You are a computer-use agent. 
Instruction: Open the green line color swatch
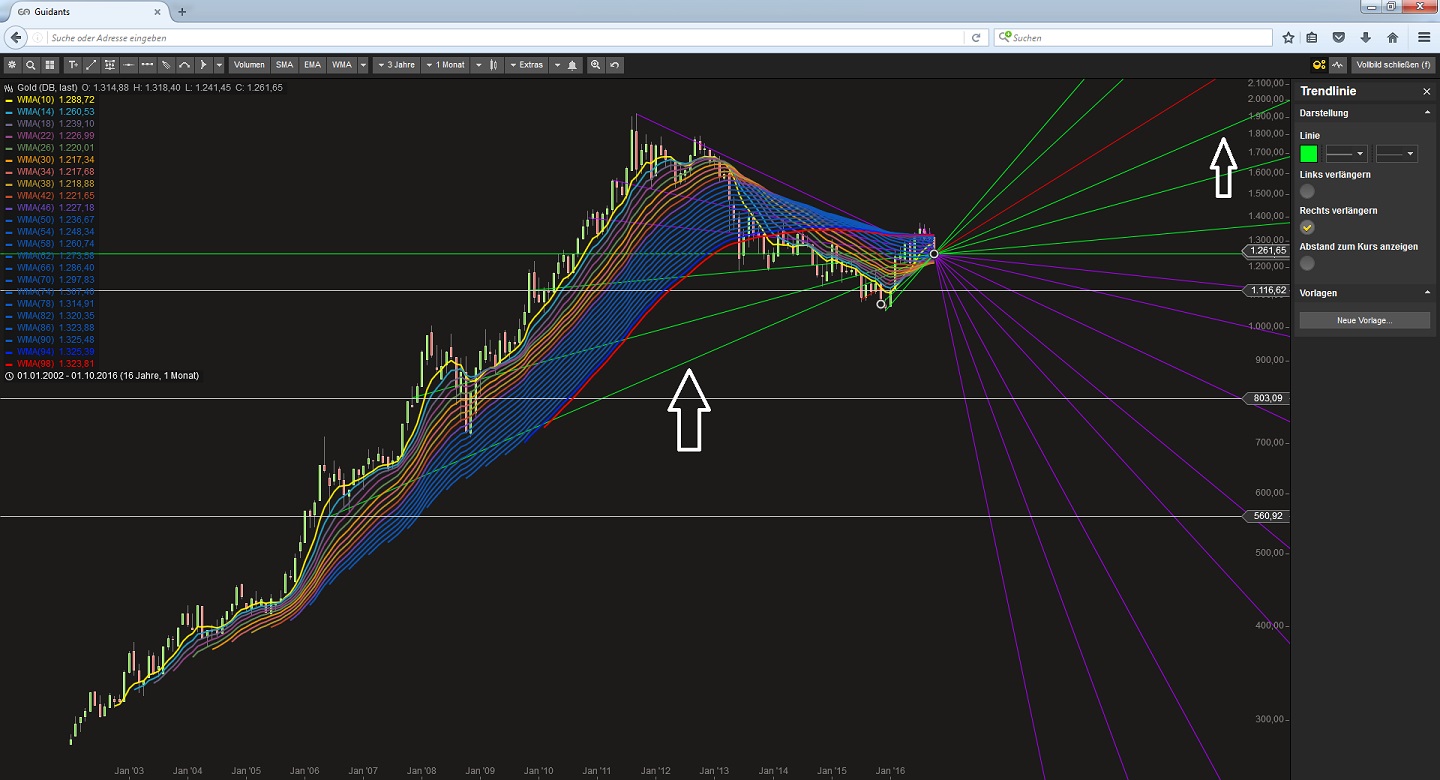tap(1308, 154)
